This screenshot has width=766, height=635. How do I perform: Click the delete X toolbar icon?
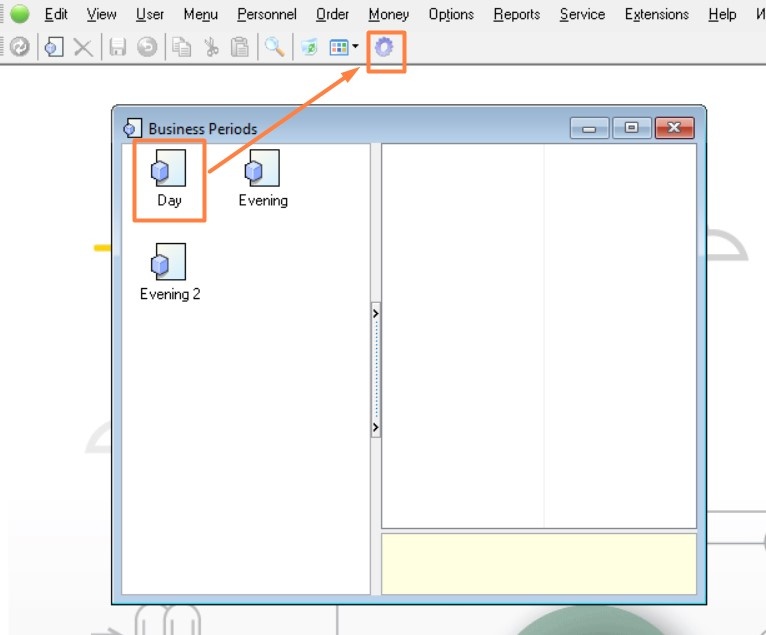click(x=84, y=47)
